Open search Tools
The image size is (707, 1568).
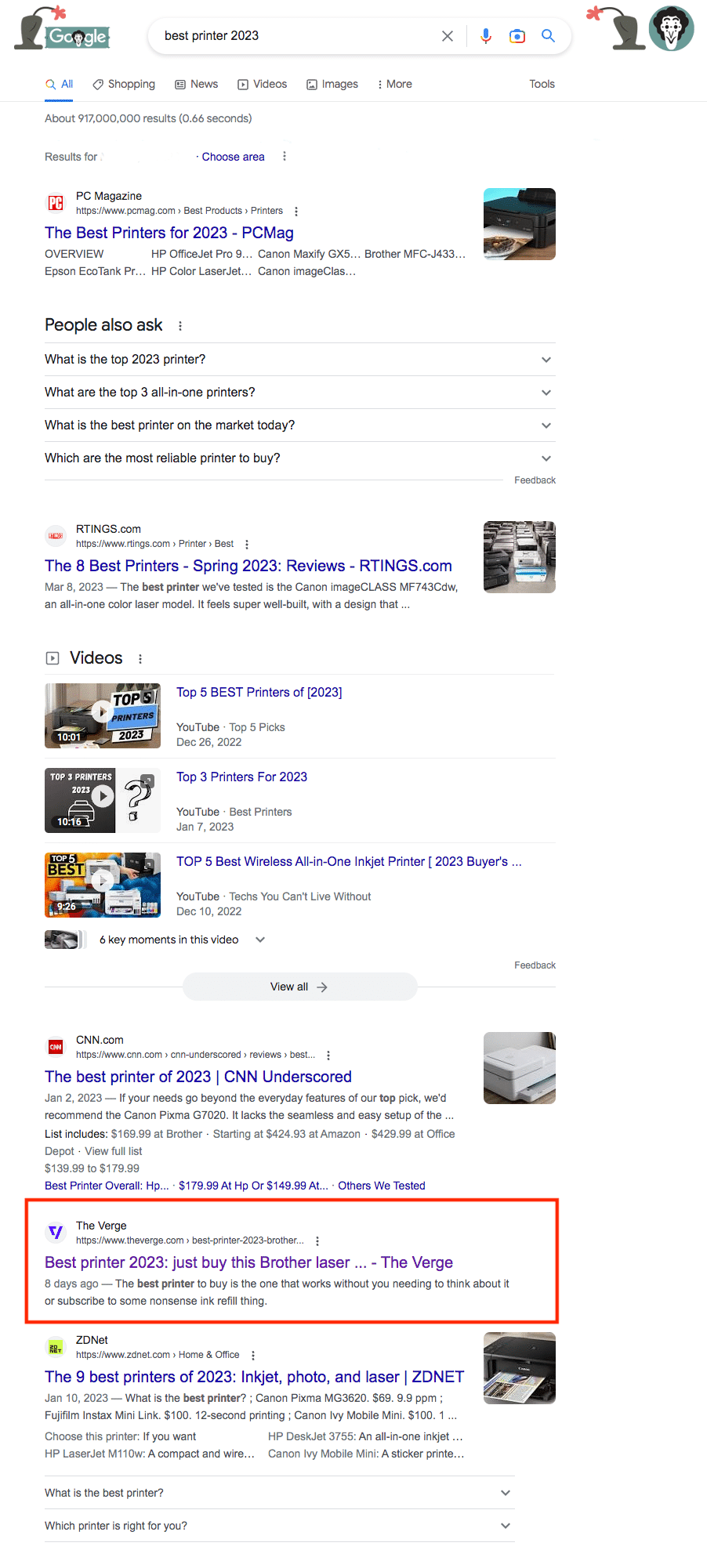tap(542, 84)
